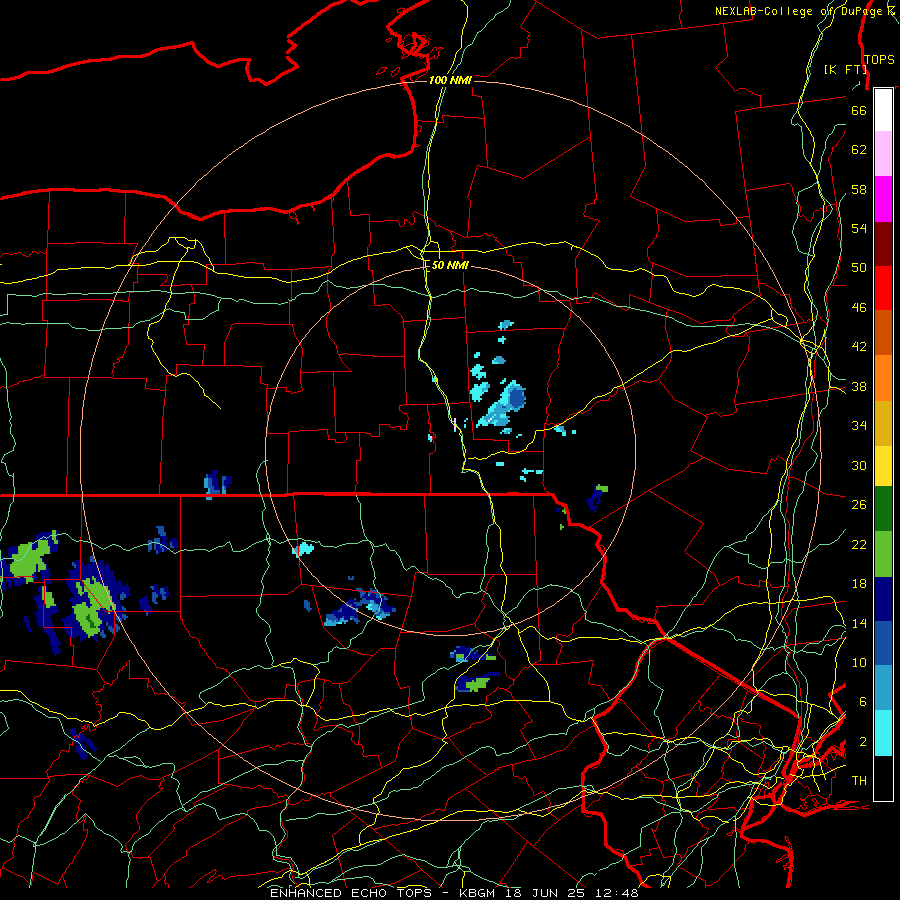The height and width of the screenshot is (900, 900).
Task: Click the legend value 2
Action: [x=862, y=742]
